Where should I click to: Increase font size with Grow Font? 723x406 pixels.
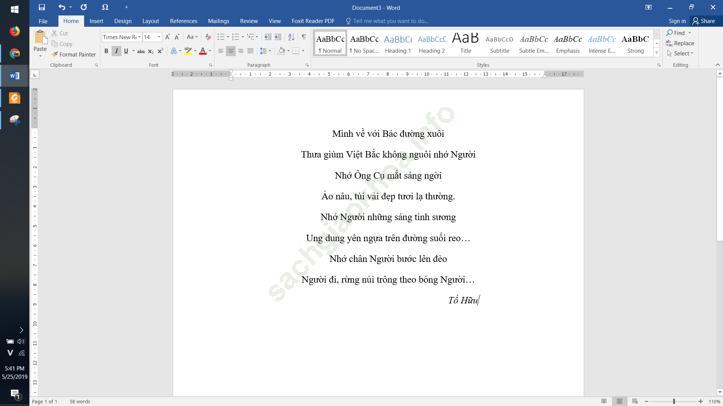click(x=168, y=37)
